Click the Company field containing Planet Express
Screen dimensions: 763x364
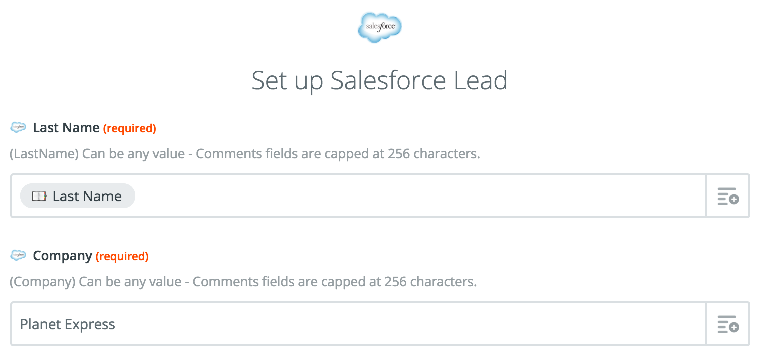pos(358,324)
